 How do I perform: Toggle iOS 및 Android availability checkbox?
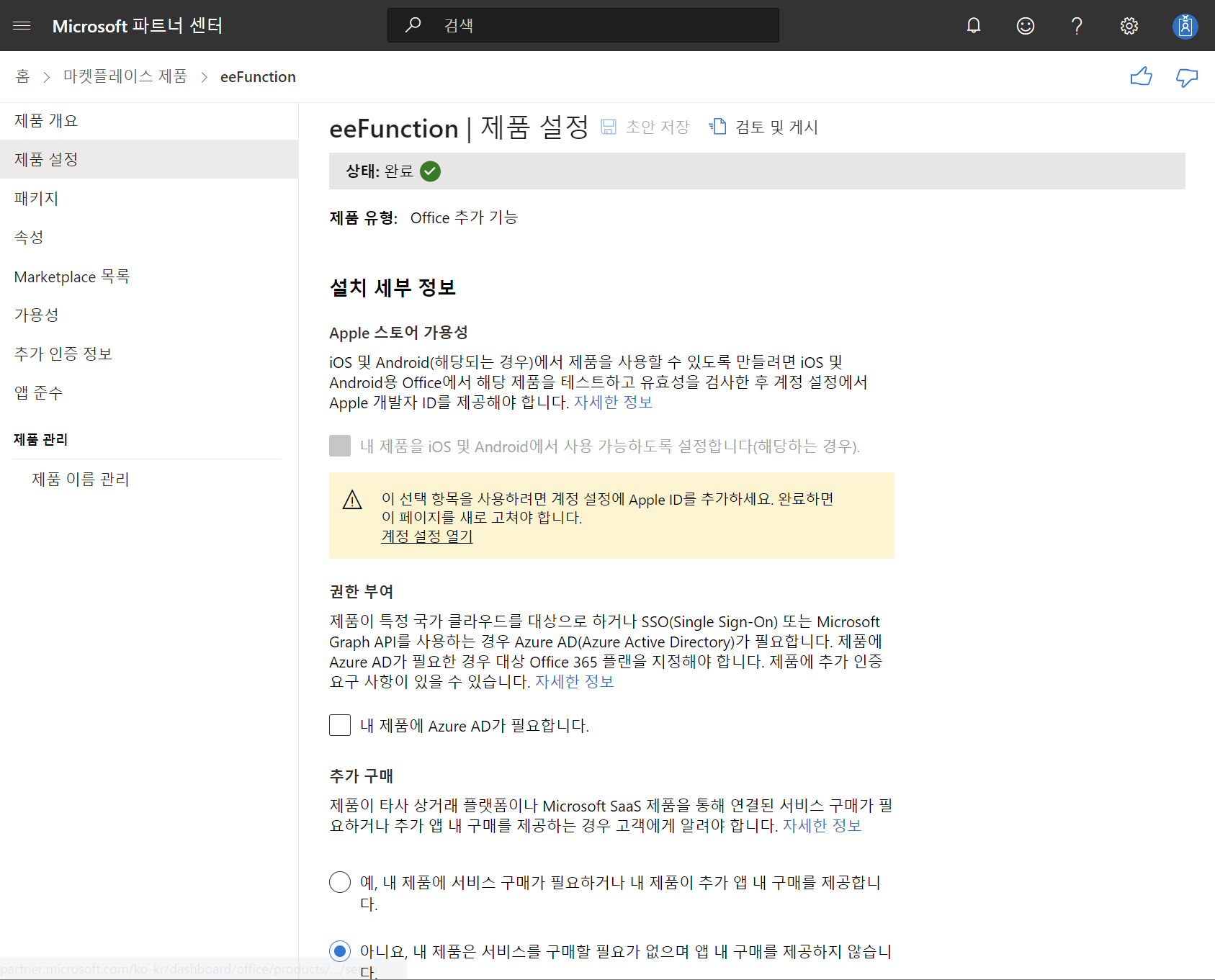(340, 446)
